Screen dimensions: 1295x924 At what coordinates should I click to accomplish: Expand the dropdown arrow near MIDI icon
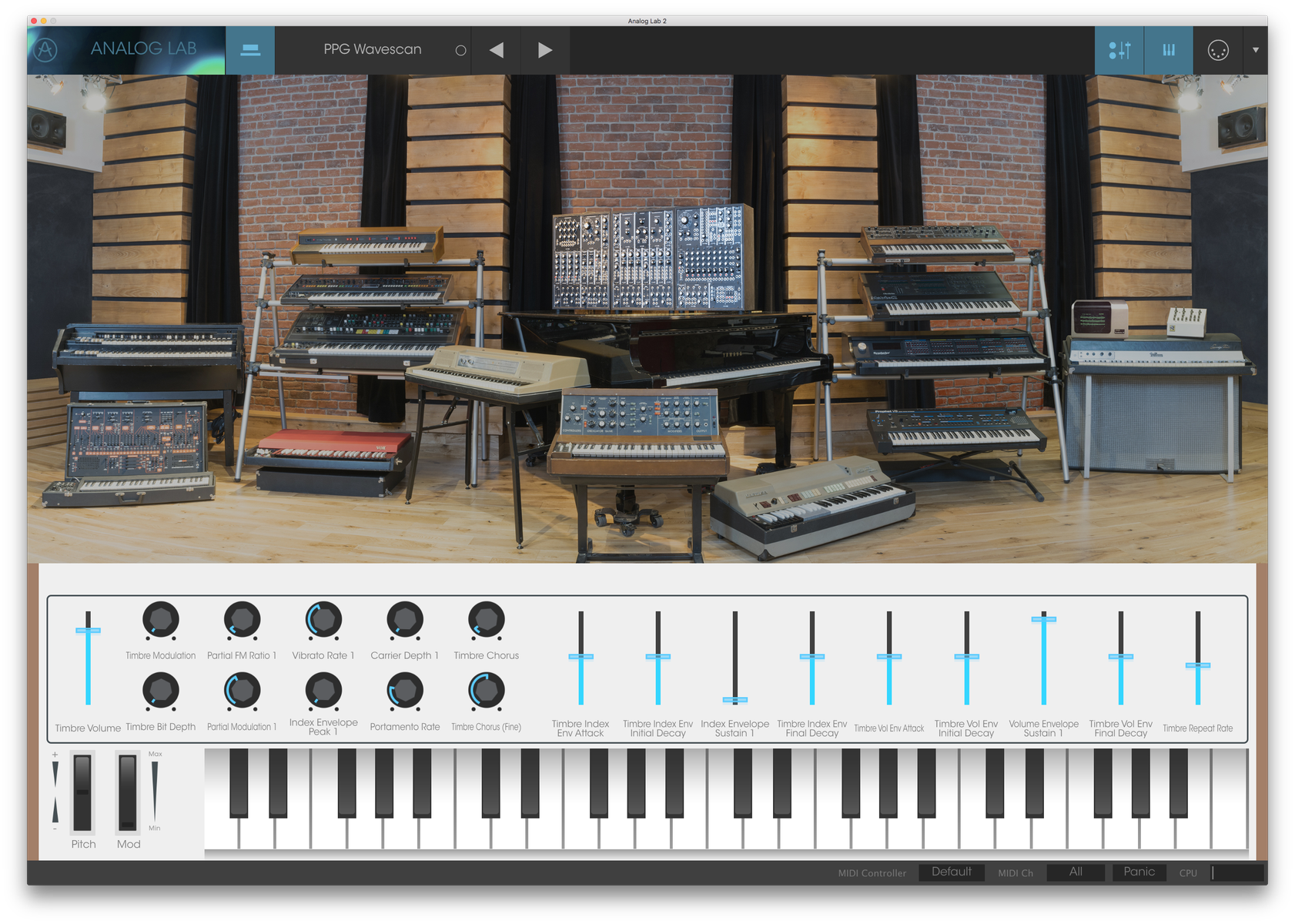1257,49
